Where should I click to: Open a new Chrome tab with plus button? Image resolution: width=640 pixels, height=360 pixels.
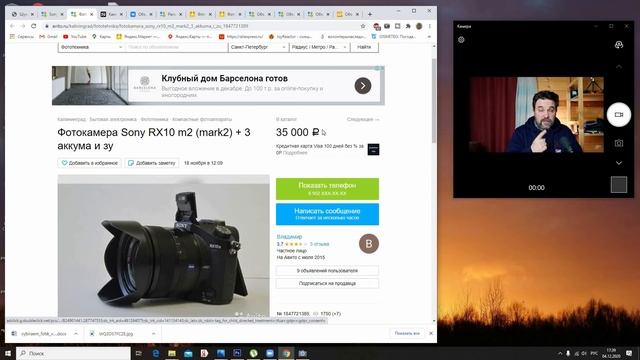(x=370, y=14)
